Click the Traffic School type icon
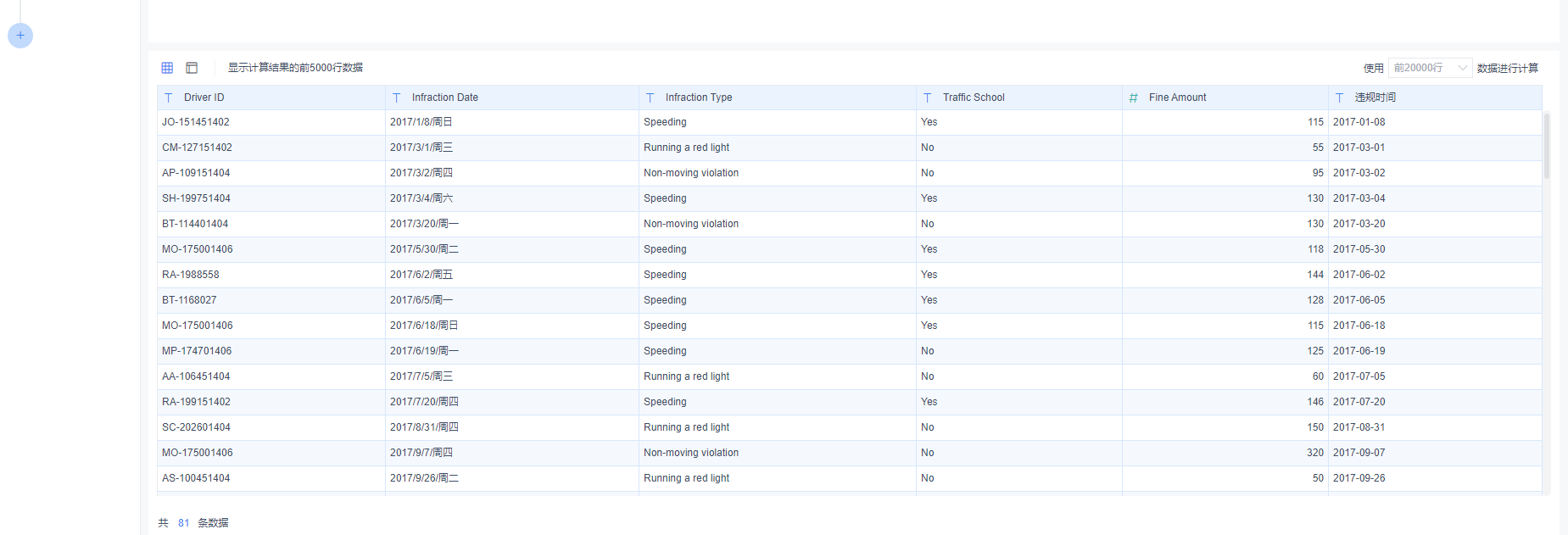 click(928, 98)
